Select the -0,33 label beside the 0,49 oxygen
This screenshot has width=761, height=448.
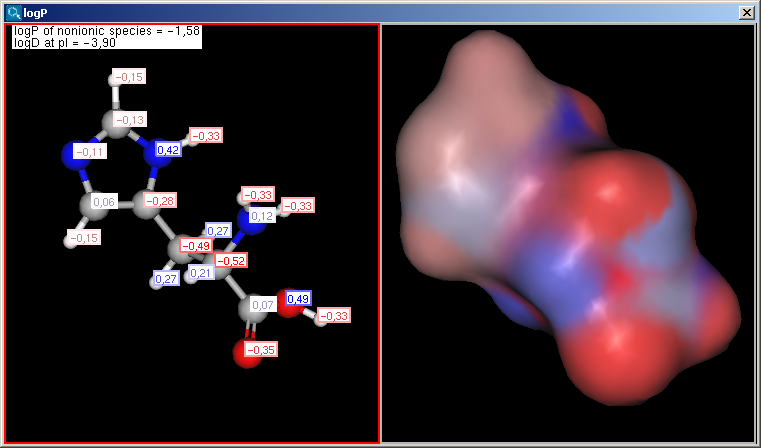(x=334, y=316)
